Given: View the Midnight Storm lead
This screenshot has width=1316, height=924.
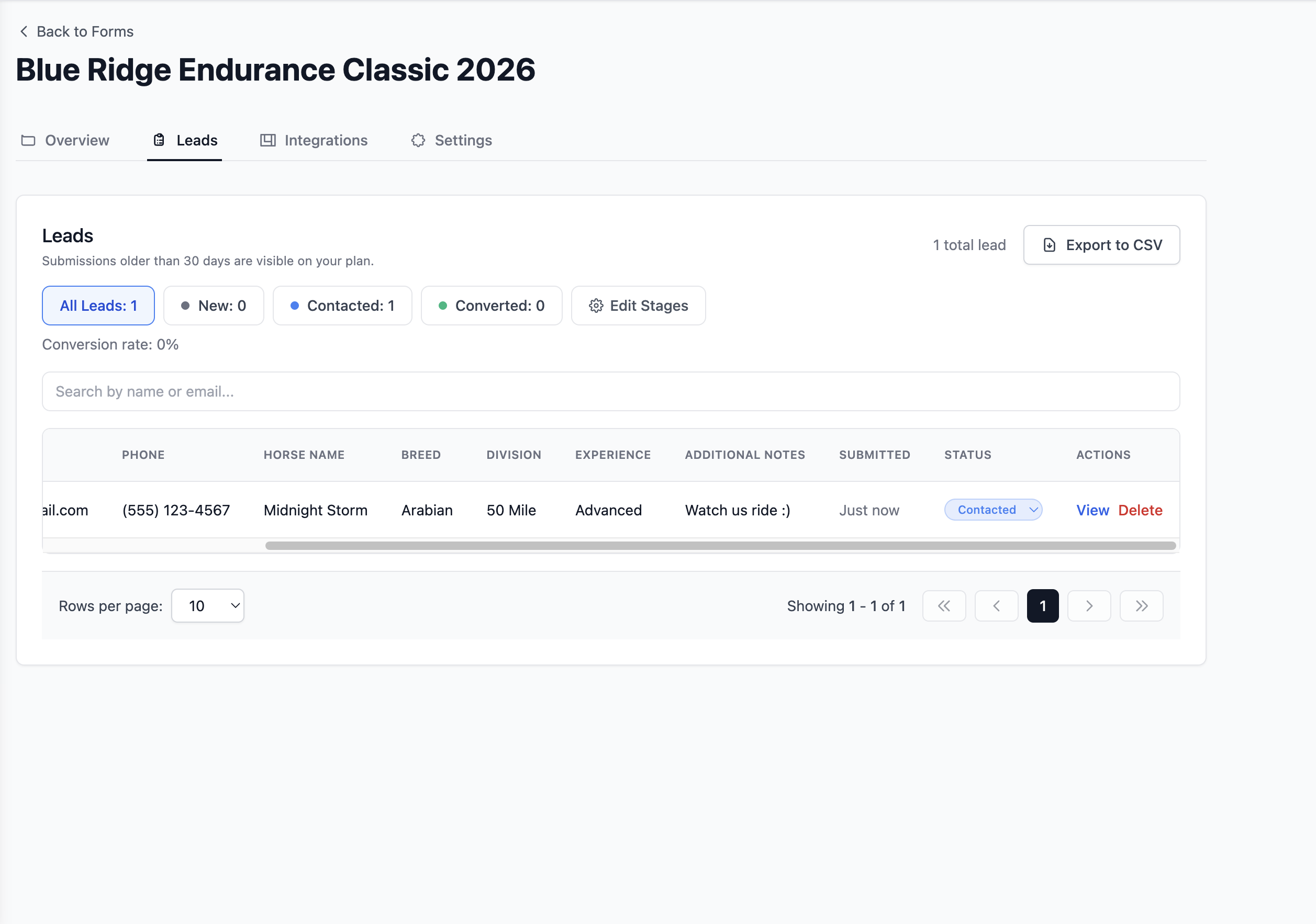Looking at the screenshot, I should tap(1092, 511).
